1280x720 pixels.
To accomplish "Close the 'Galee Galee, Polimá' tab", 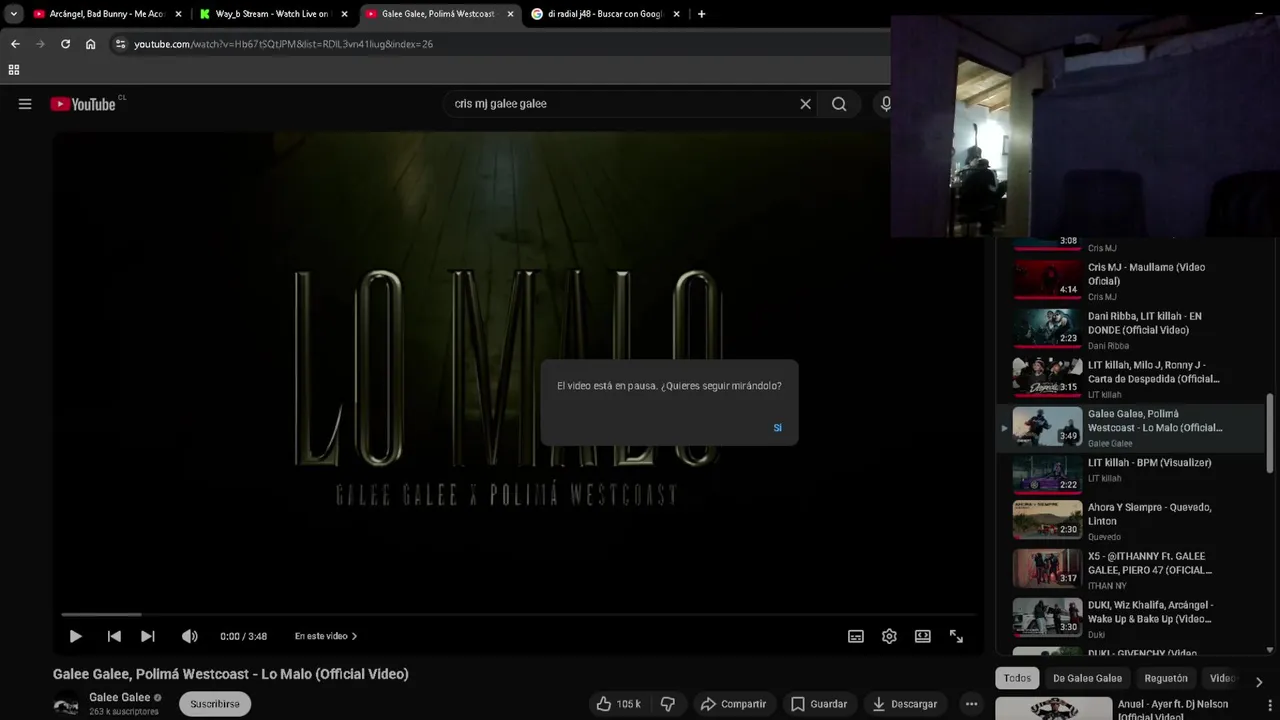I will click(x=510, y=14).
